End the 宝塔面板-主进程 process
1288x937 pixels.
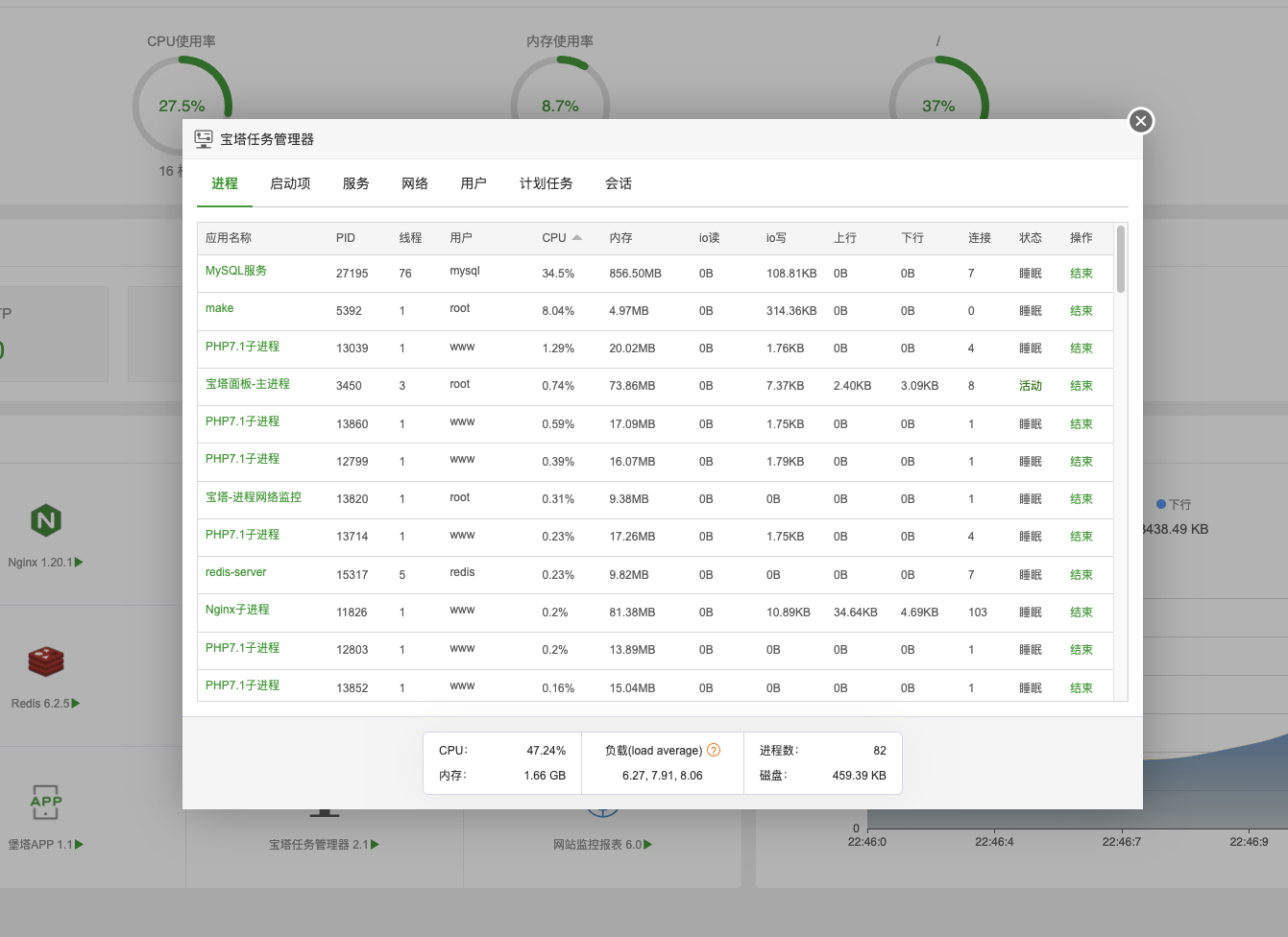pos(1081,386)
